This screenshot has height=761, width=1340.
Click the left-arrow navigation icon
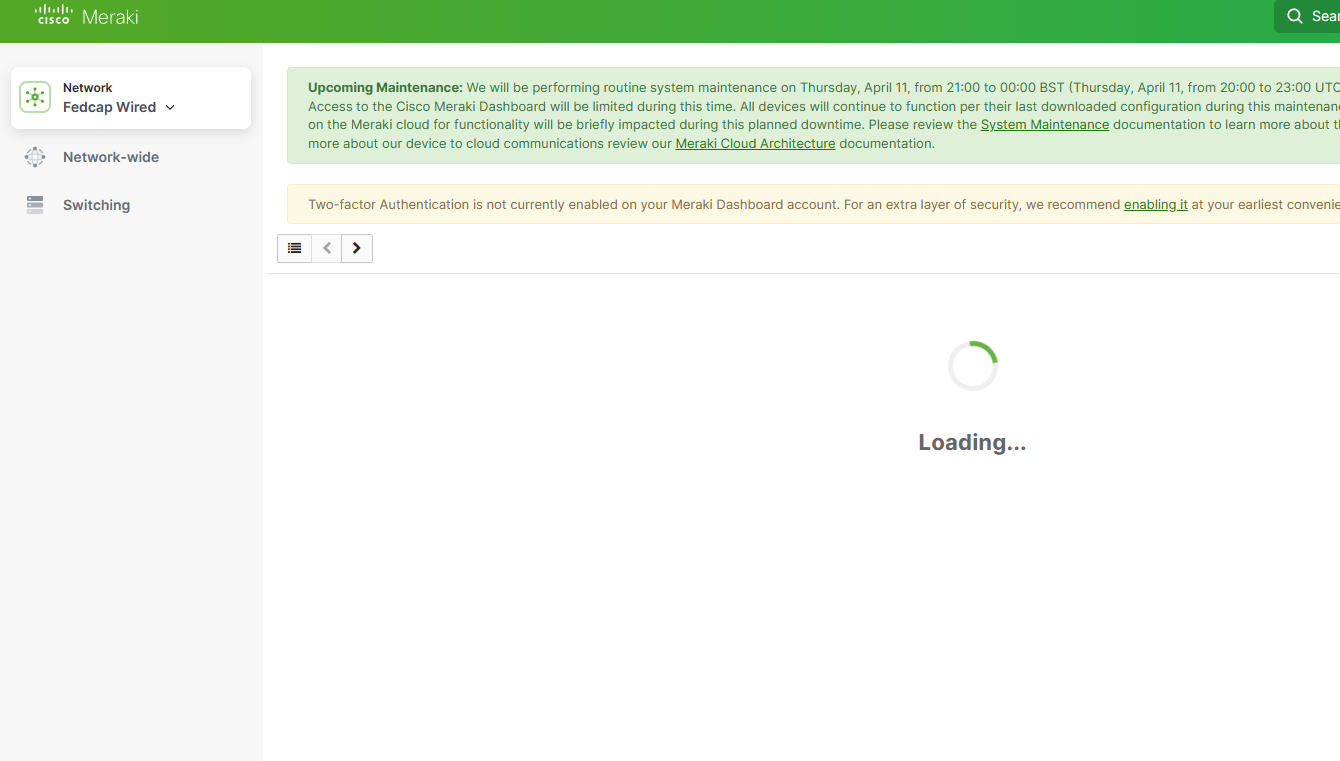[326, 247]
